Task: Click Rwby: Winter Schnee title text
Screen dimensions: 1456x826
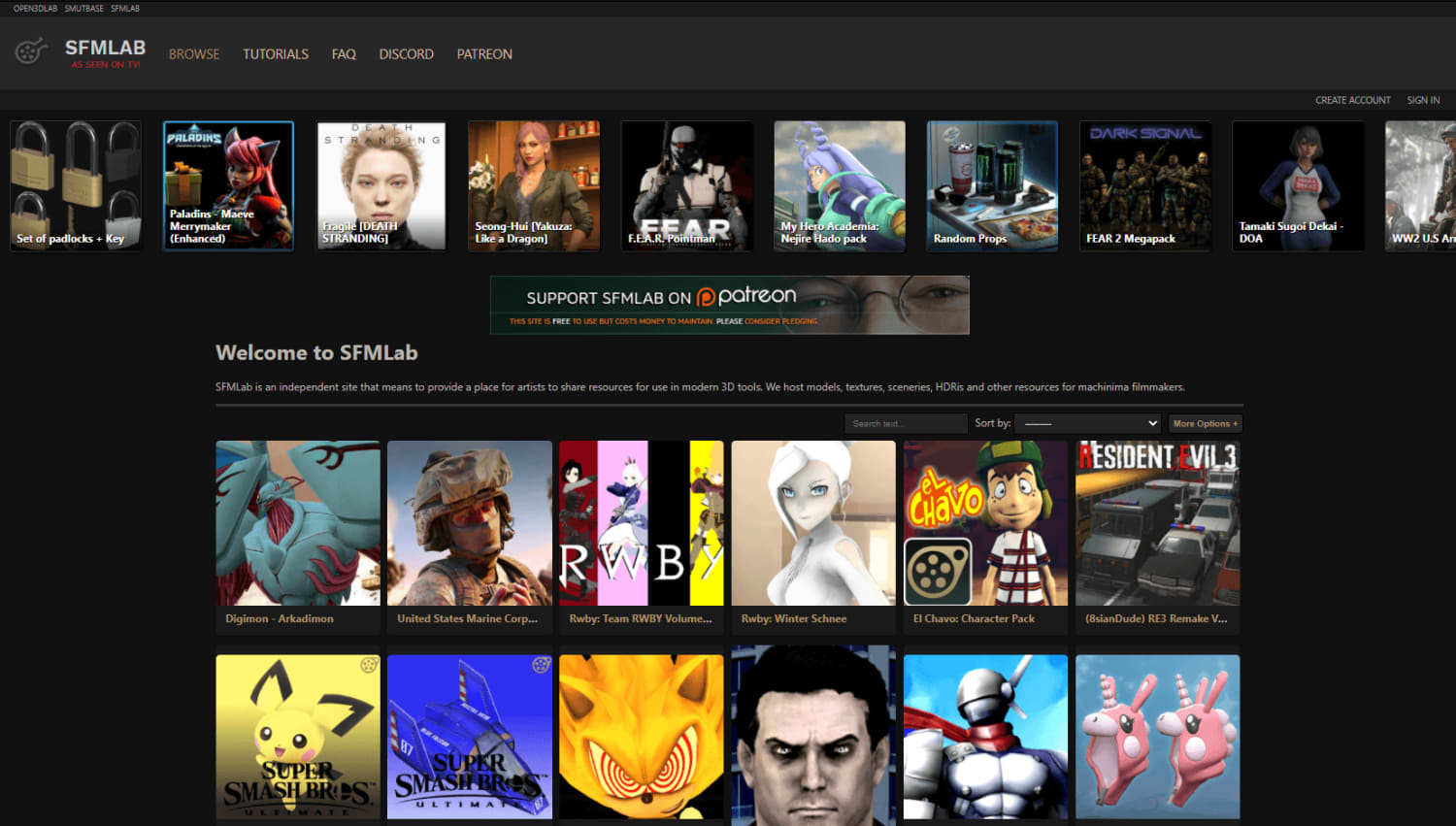Action: [794, 618]
